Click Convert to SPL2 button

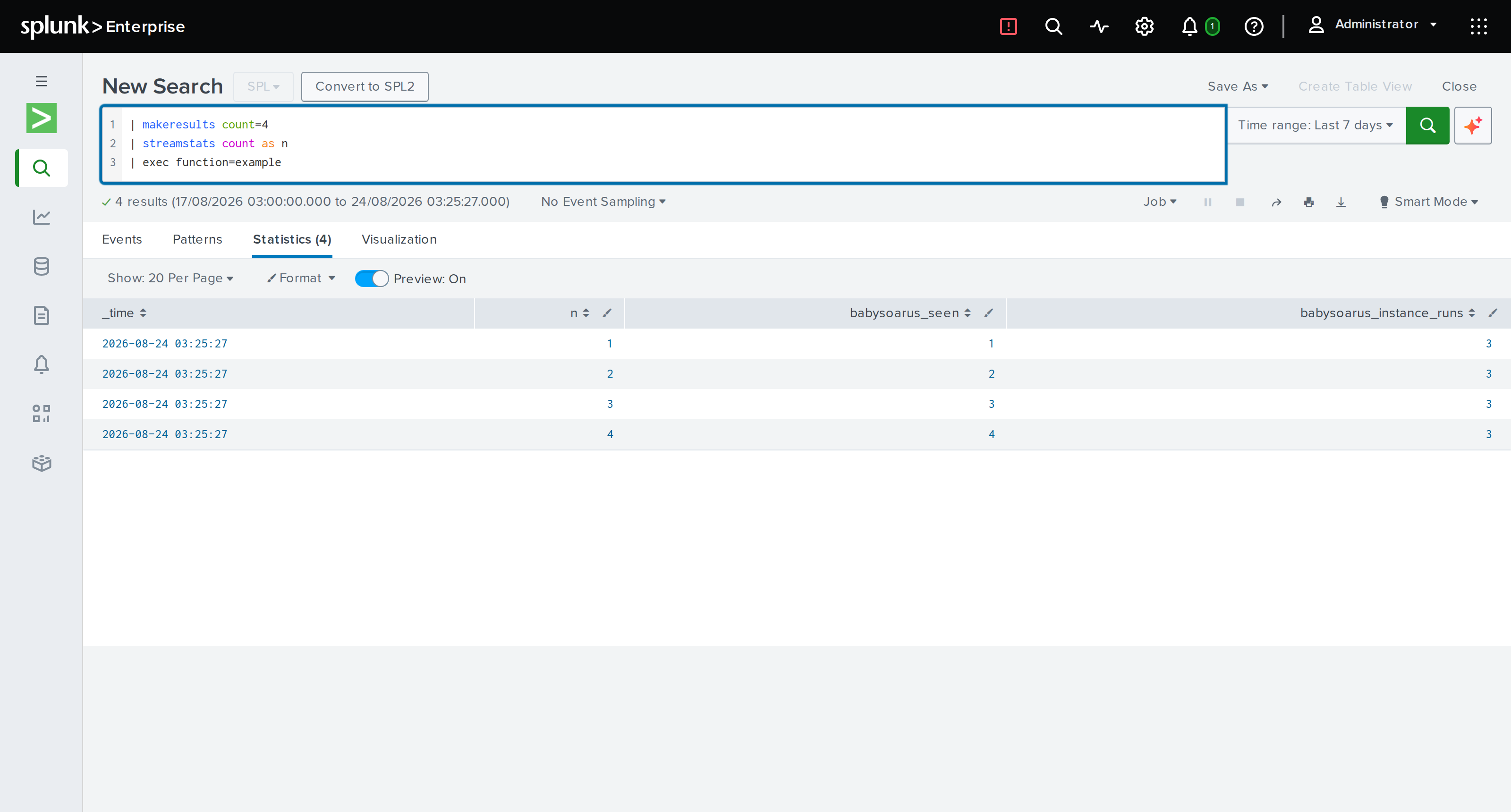click(365, 86)
